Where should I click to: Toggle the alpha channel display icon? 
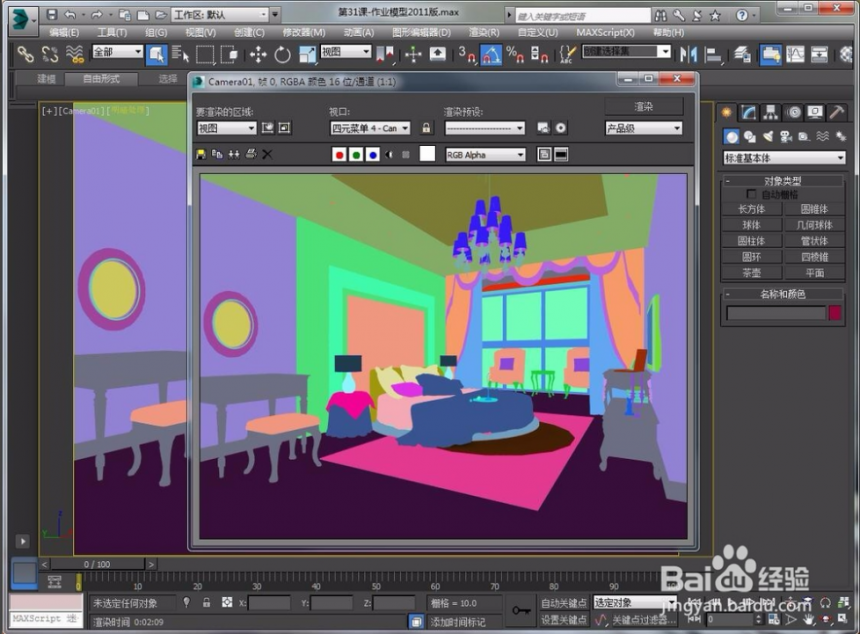click(389, 155)
